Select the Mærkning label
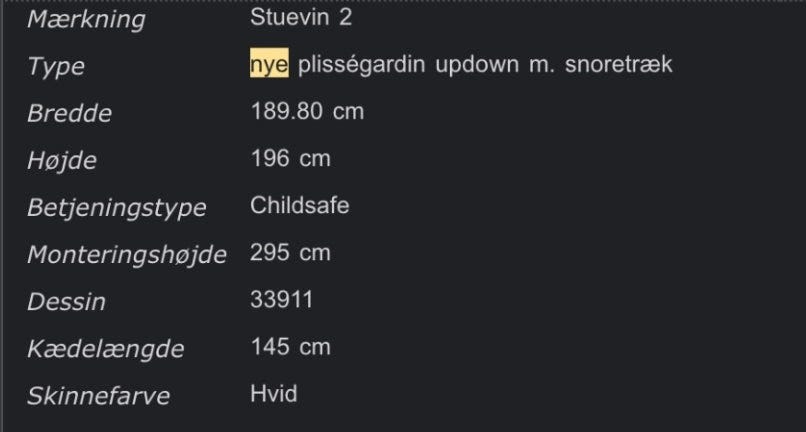 86,20
